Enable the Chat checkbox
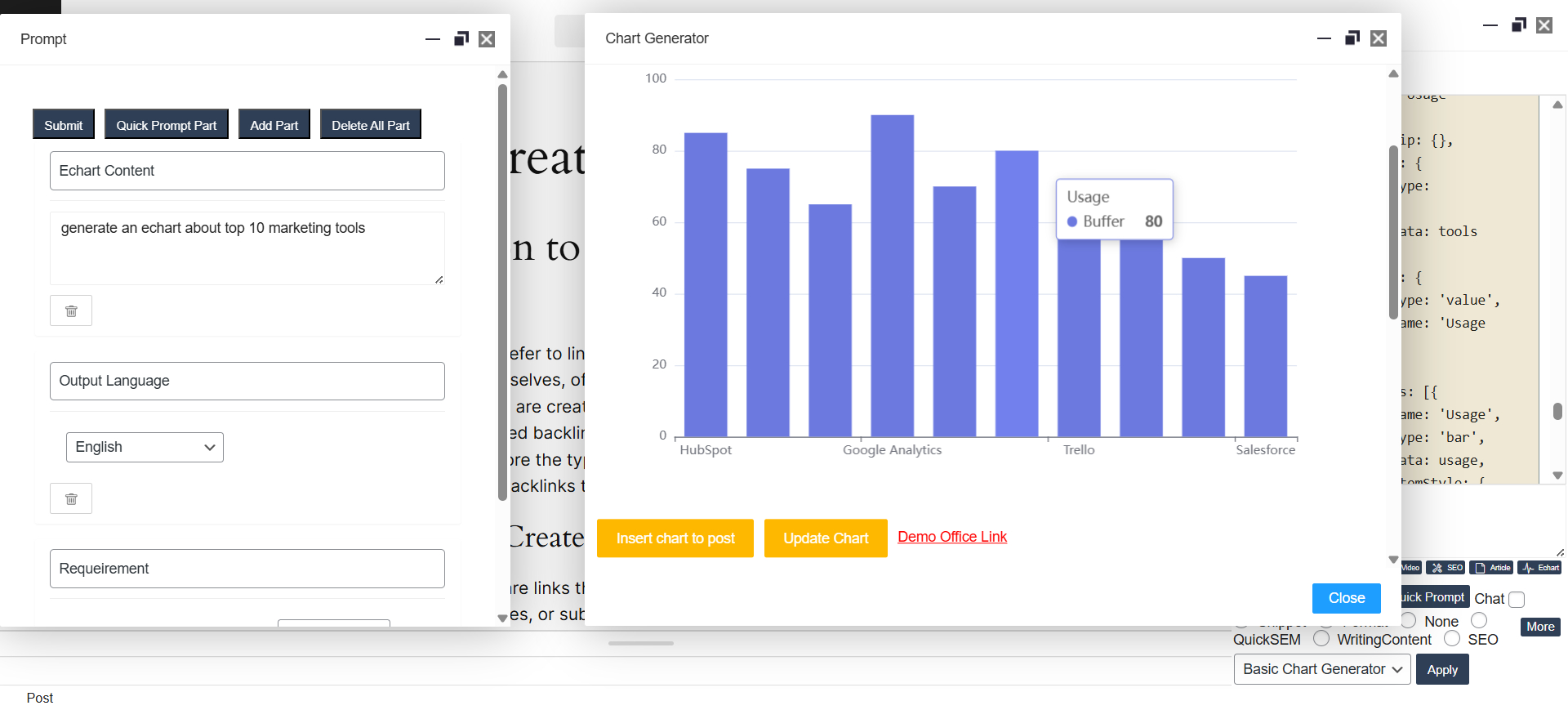This screenshot has width=1568, height=710. tap(1517, 600)
